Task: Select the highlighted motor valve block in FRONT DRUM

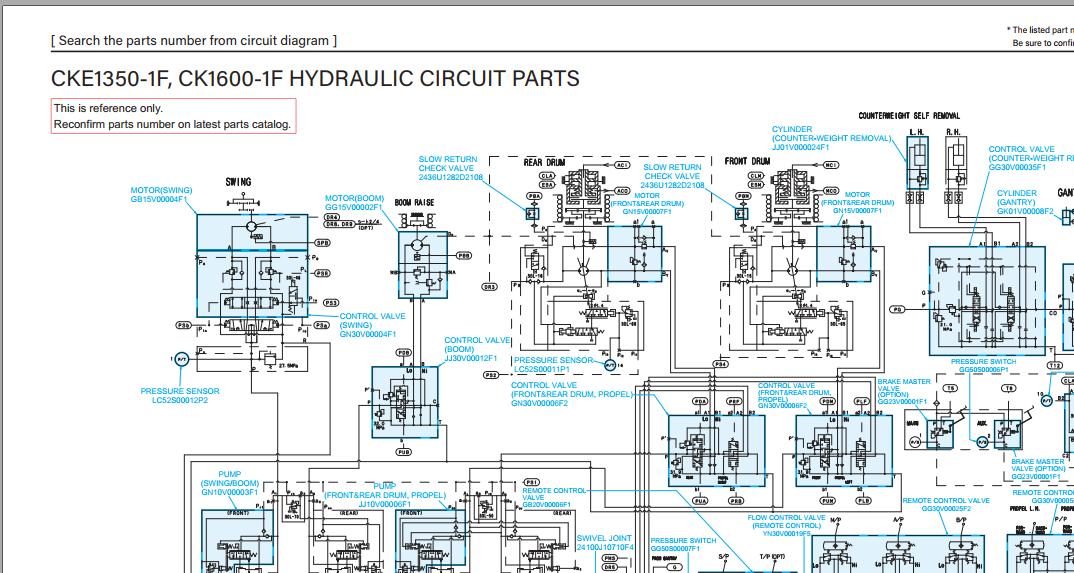Action: [843, 253]
